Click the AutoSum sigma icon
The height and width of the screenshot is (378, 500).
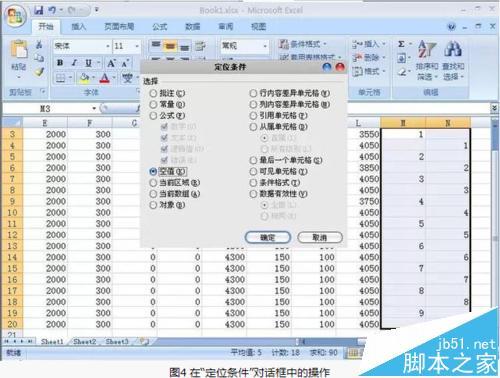pyautogui.click(x=401, y=44)
